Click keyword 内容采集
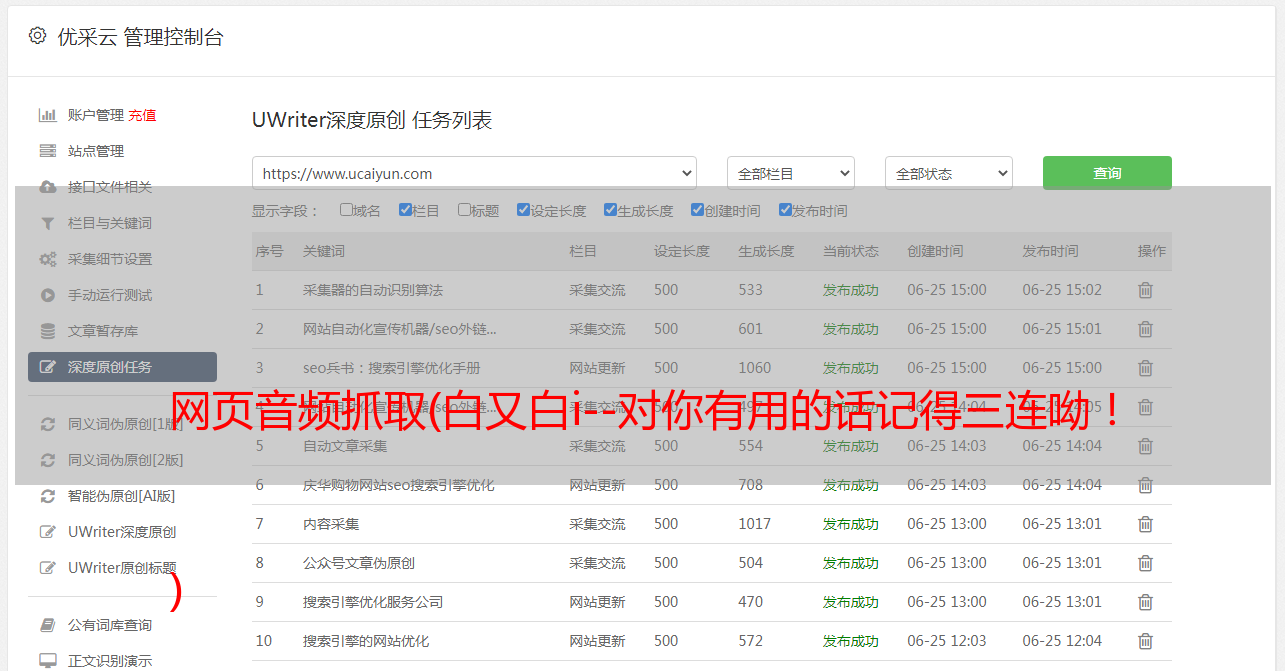This screenshot has height=671, width=1285. coord(331,524)
